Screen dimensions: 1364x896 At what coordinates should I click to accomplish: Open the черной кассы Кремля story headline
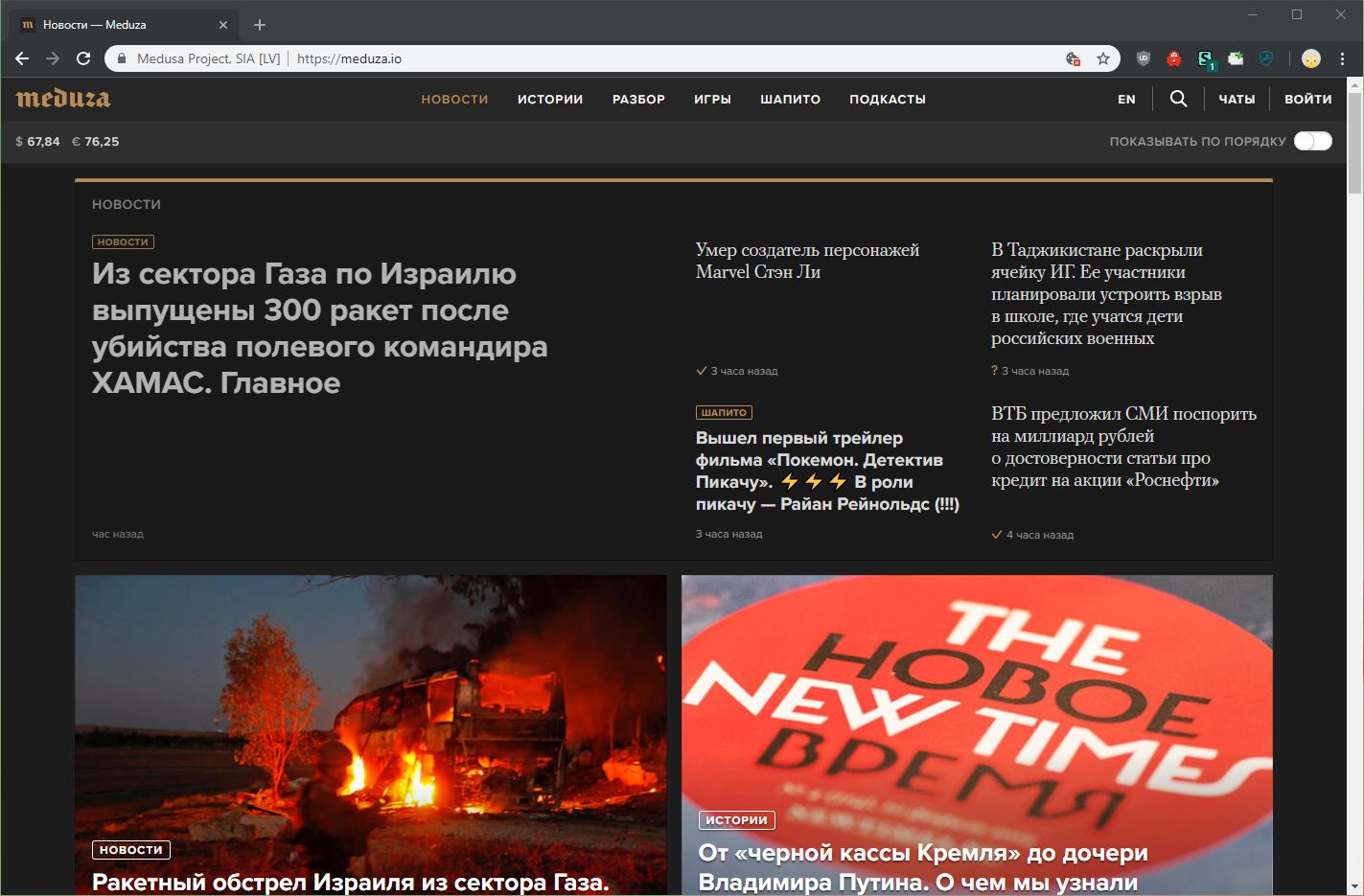pos(923,867)
